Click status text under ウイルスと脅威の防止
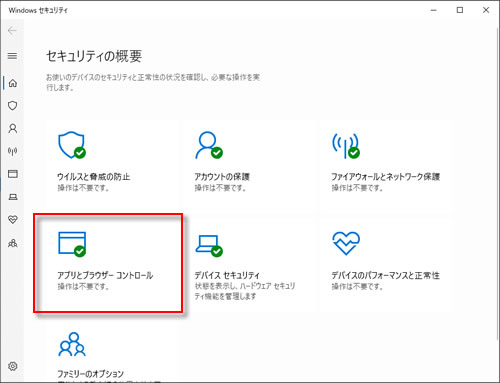 click(x=83, y=188)
